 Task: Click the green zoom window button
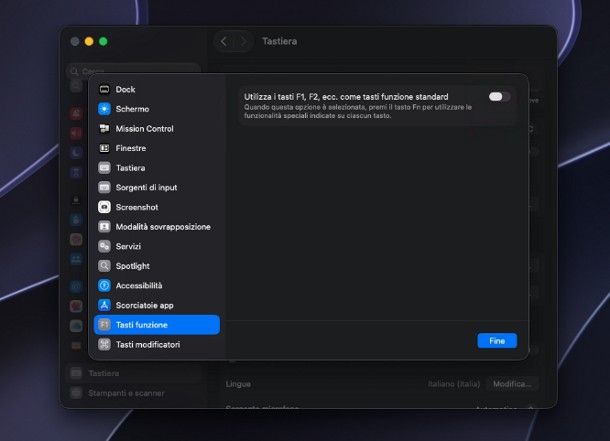(x=103, y=41)
